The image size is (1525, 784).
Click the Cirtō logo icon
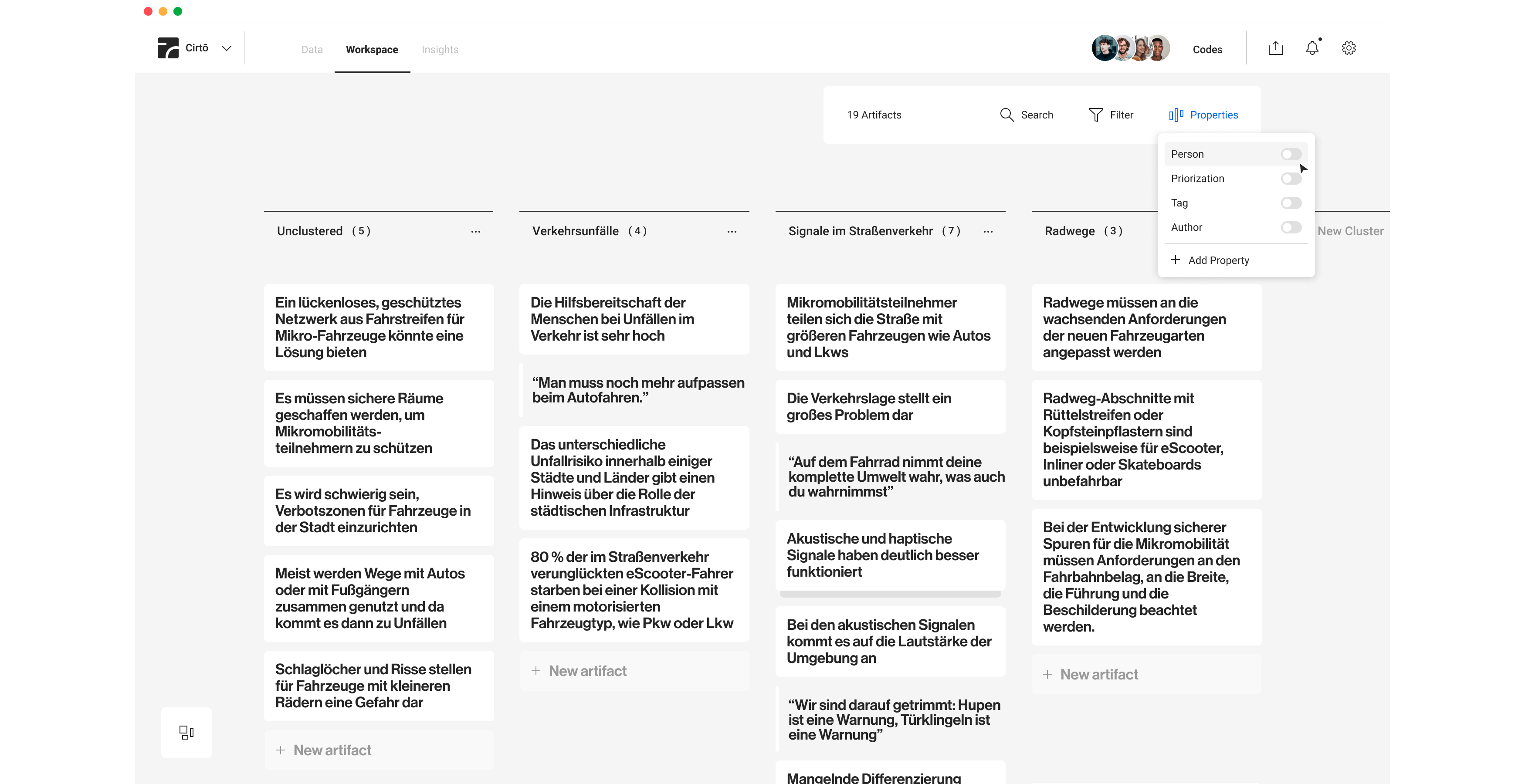168,48
